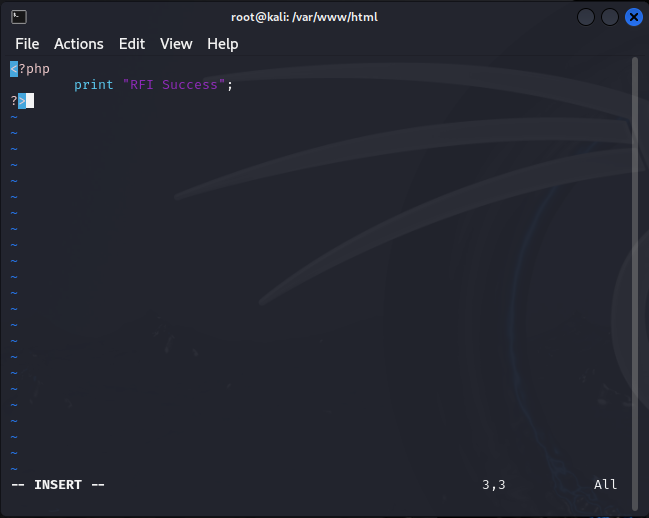Click the "print" keyword in the code
The image size is (649, 518).
(94, 85)
